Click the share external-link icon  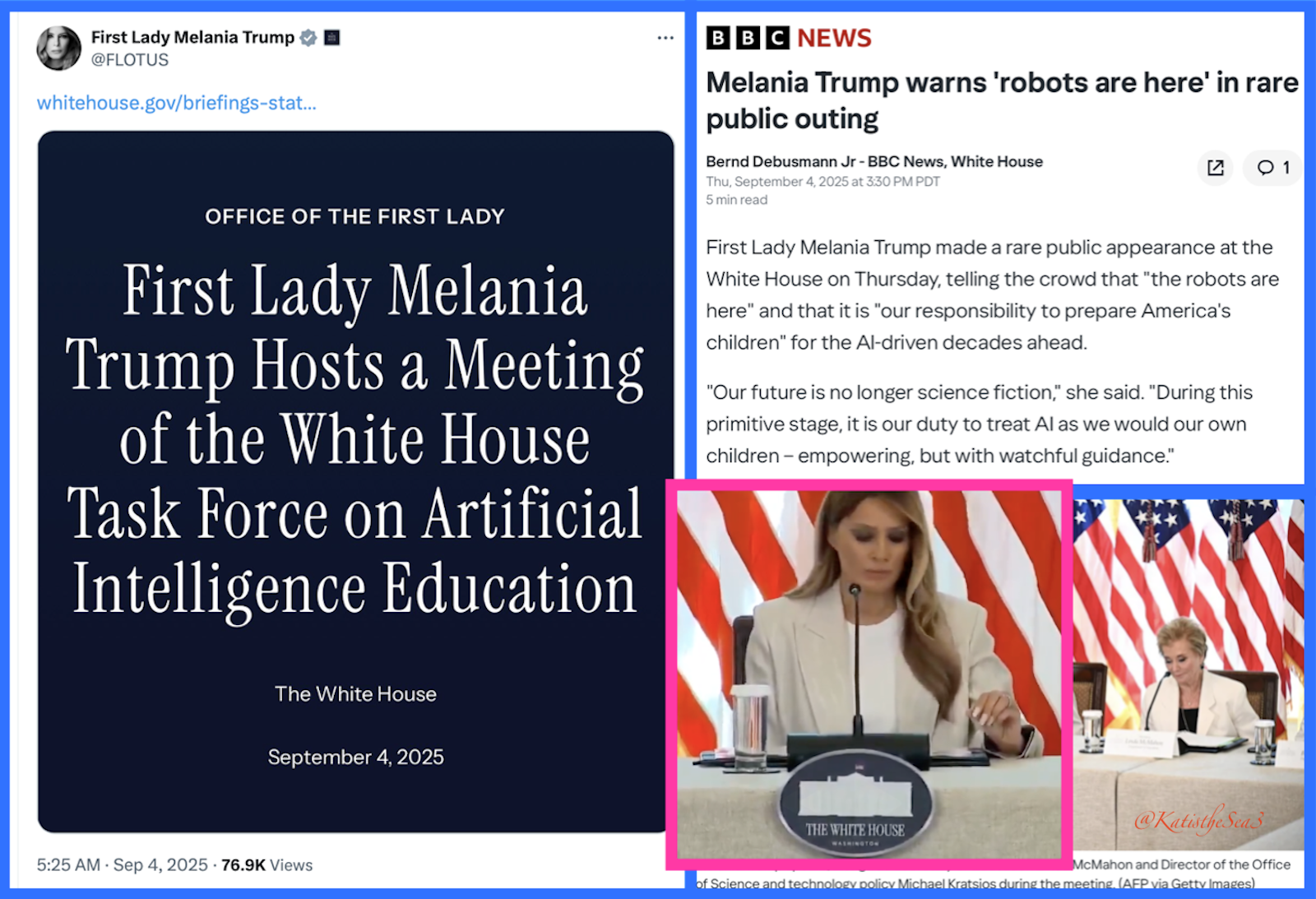click(1216, 168)
